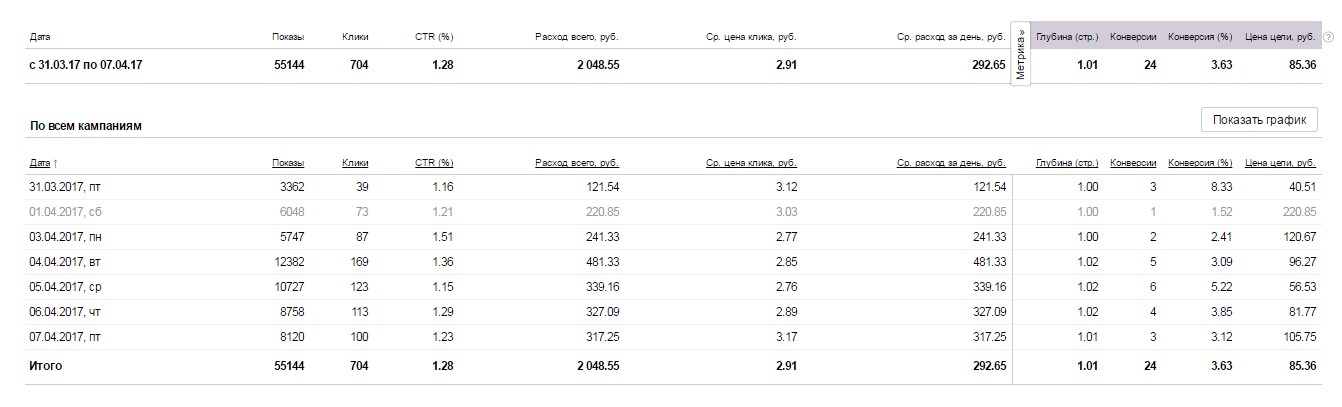Sort by Конверсия (%) column header
The image size is (1342, 407).
[x=1200, y=162]
